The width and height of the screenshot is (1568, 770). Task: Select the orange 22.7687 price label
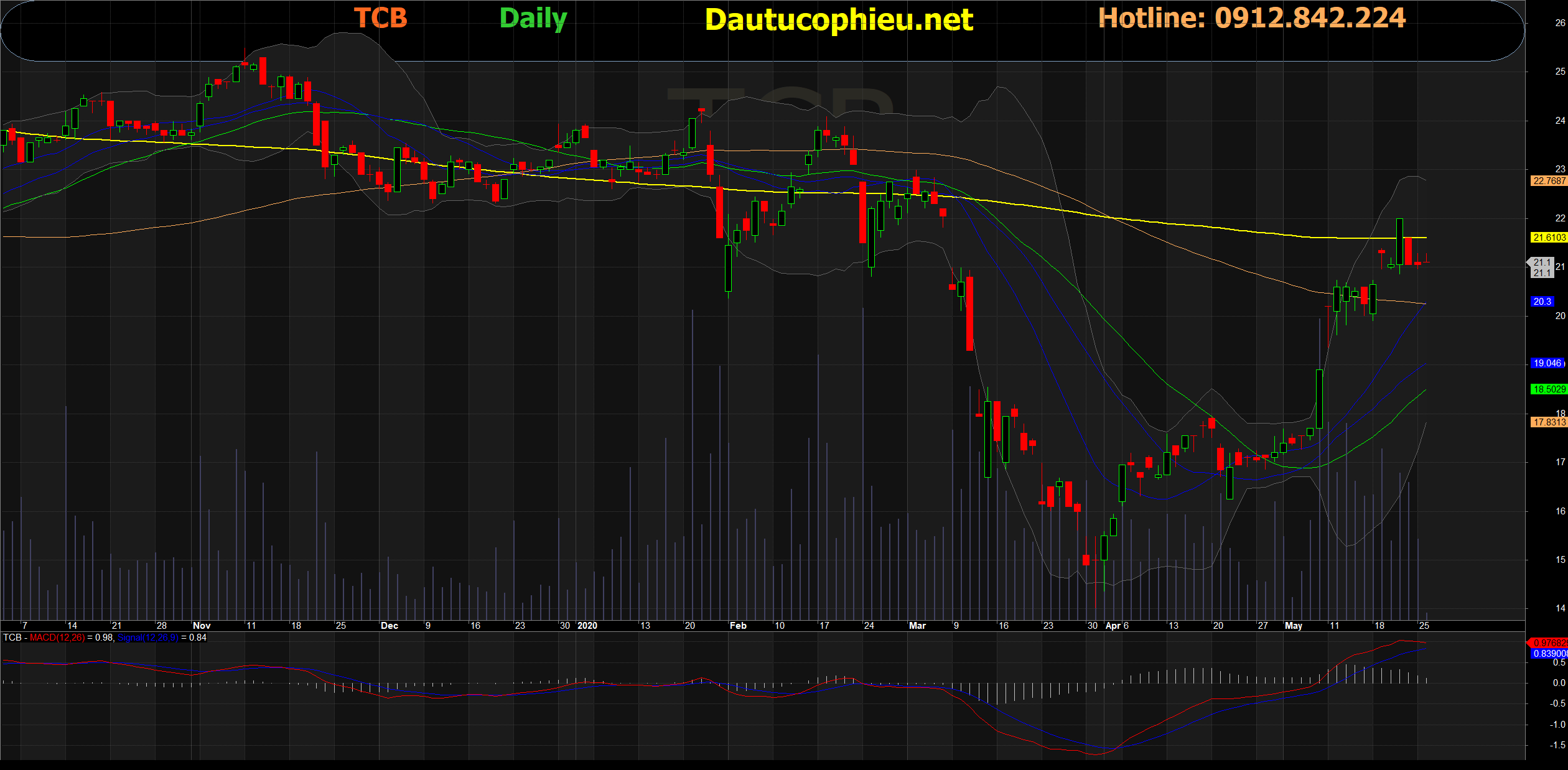1548,181
